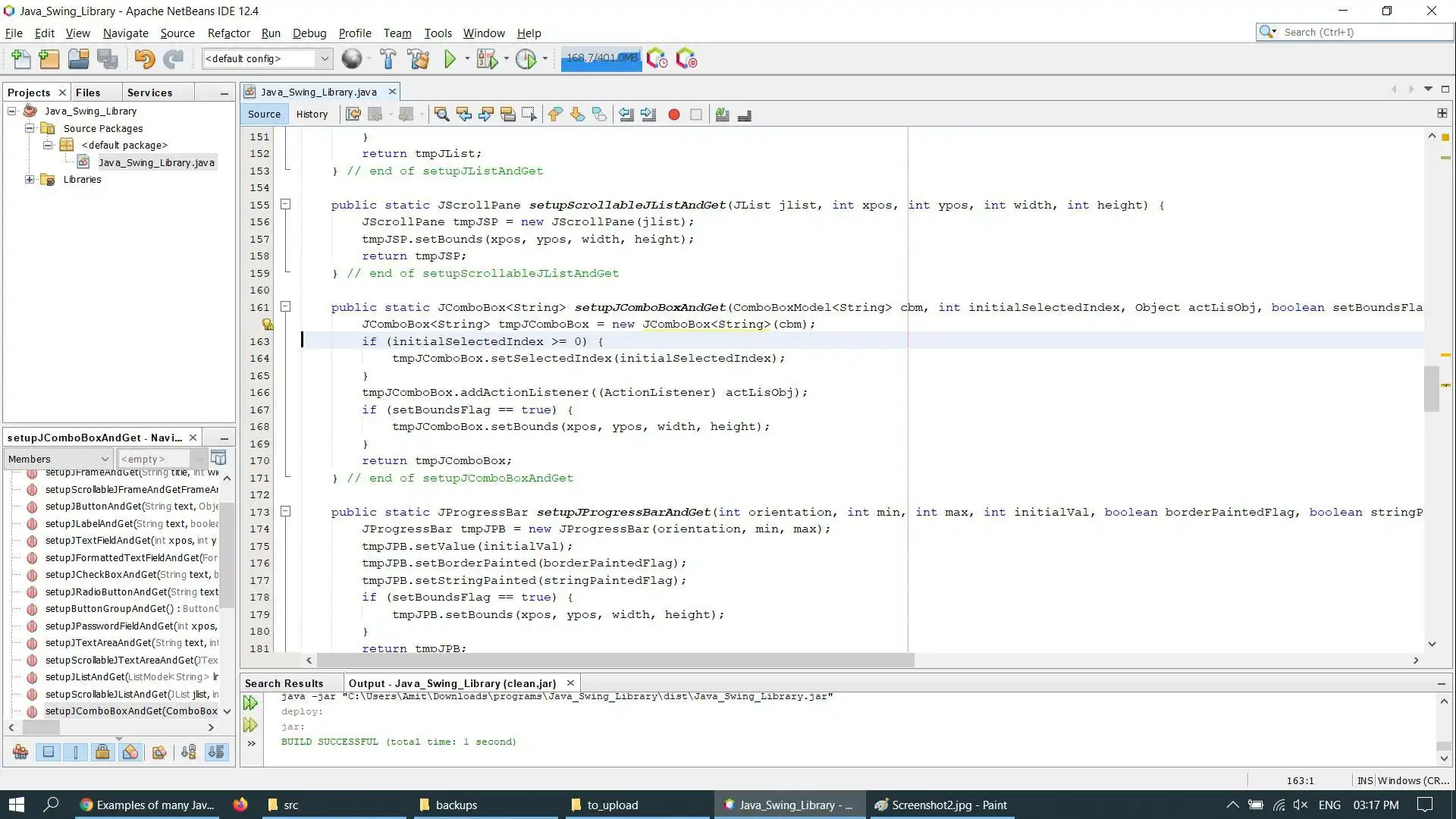Open the default config dropdown
The image size is (1456, 819).
pyautogui.click(x=325, y=59)
